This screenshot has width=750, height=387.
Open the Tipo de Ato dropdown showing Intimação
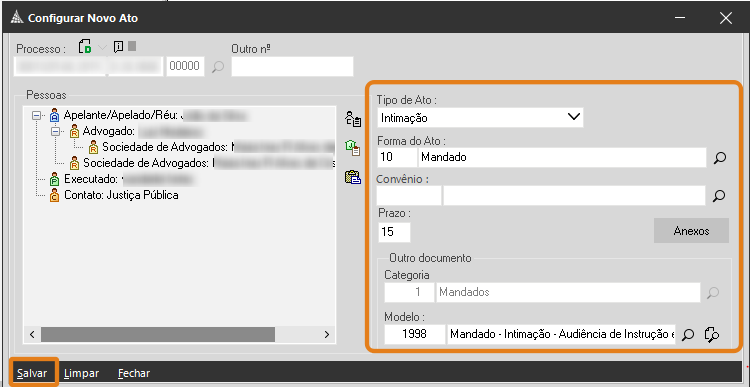480,117
